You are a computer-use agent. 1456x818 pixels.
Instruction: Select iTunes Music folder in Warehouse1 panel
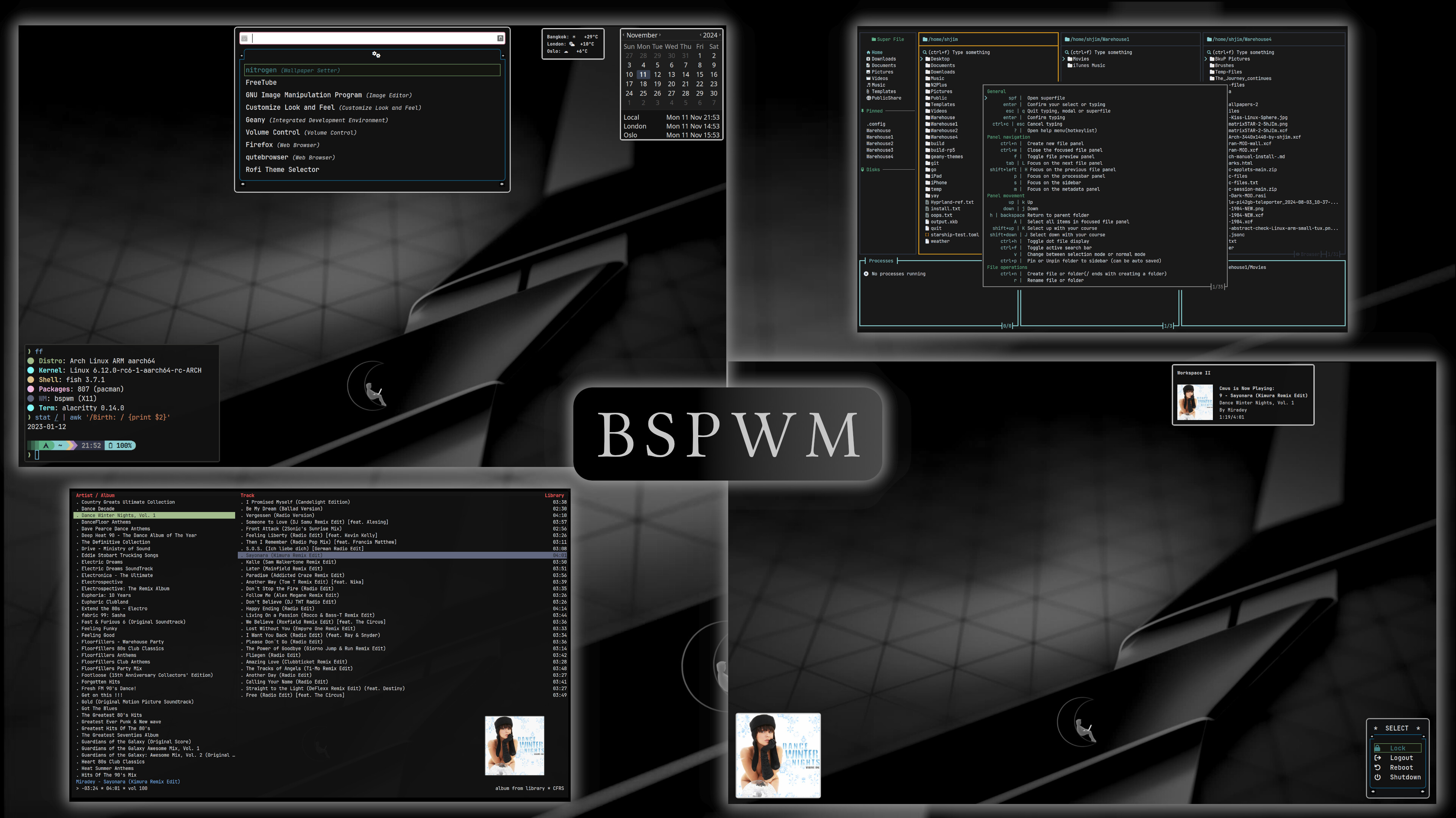tap(1086, 66)
